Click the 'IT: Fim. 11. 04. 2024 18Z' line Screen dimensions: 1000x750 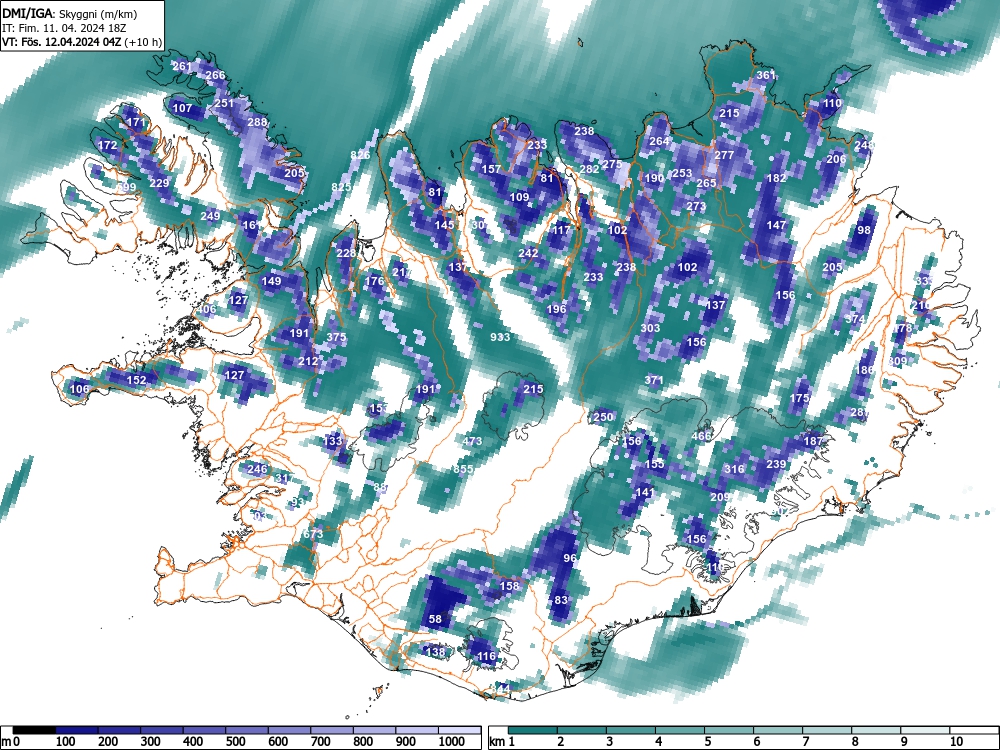click(x=64, y=28)
